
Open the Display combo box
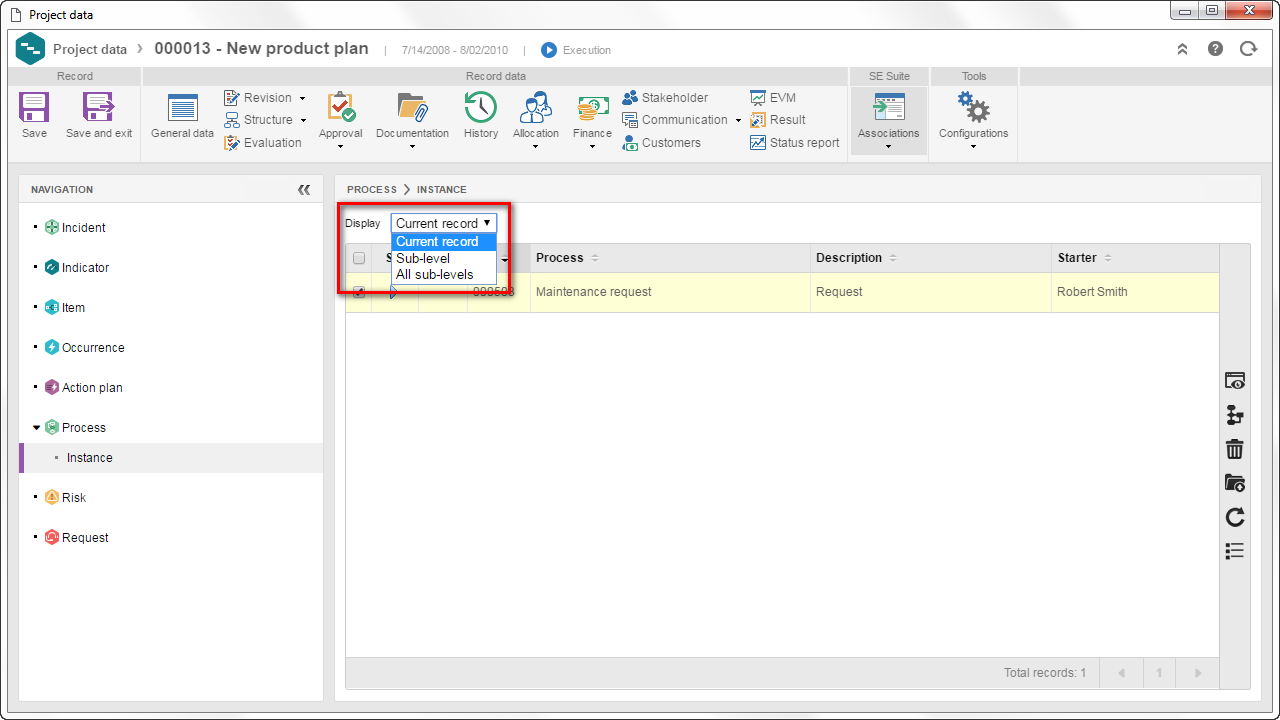(443, 223)
